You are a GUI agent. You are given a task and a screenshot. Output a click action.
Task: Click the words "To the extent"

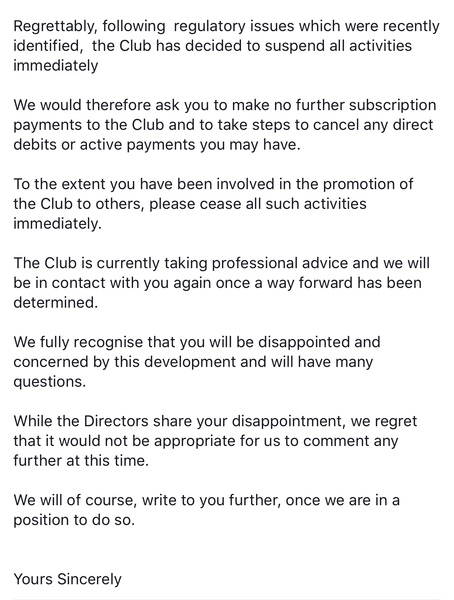60,184
